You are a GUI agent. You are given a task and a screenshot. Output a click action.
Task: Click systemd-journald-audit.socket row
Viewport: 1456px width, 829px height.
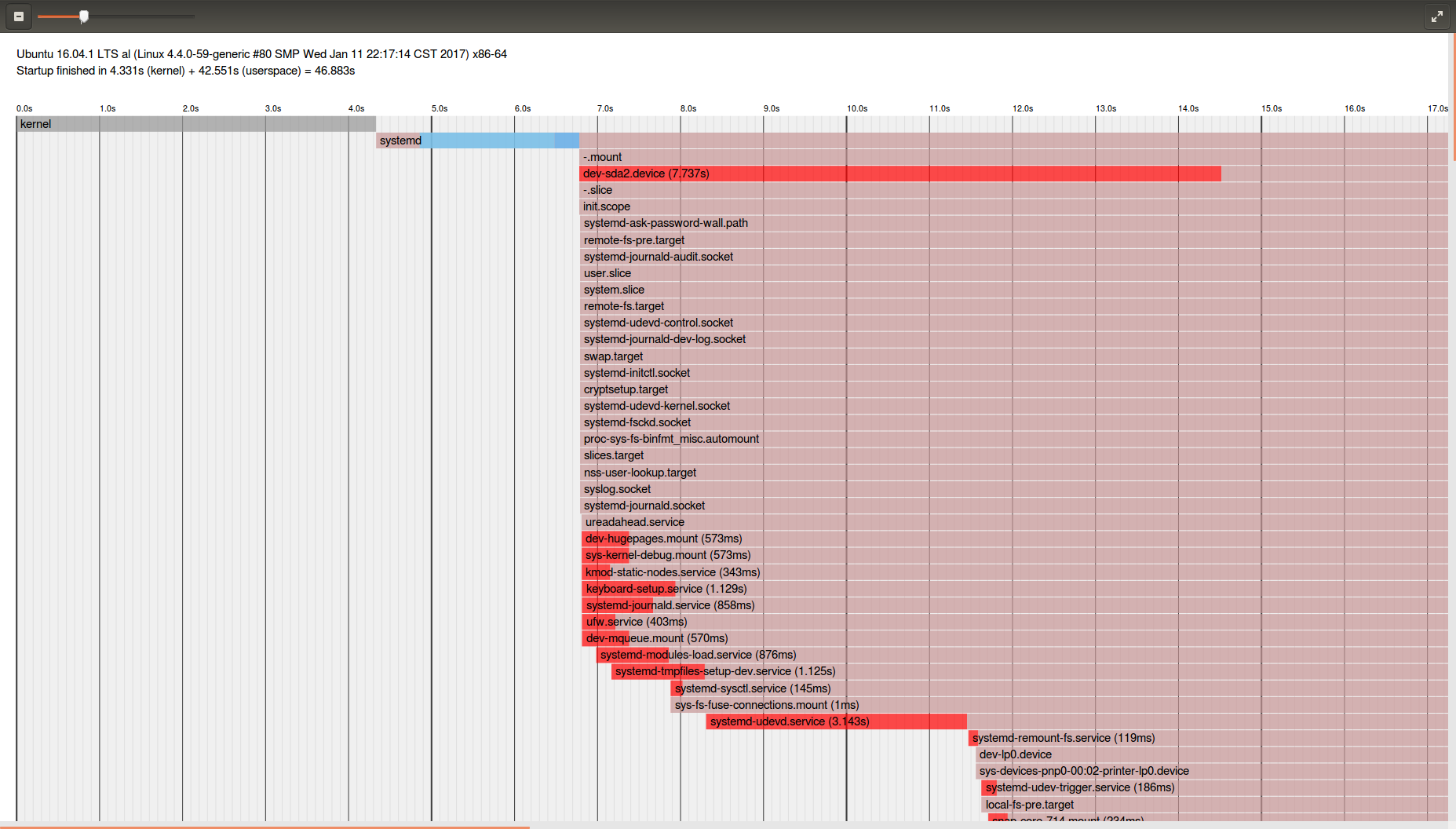(x=1013, y=257)
